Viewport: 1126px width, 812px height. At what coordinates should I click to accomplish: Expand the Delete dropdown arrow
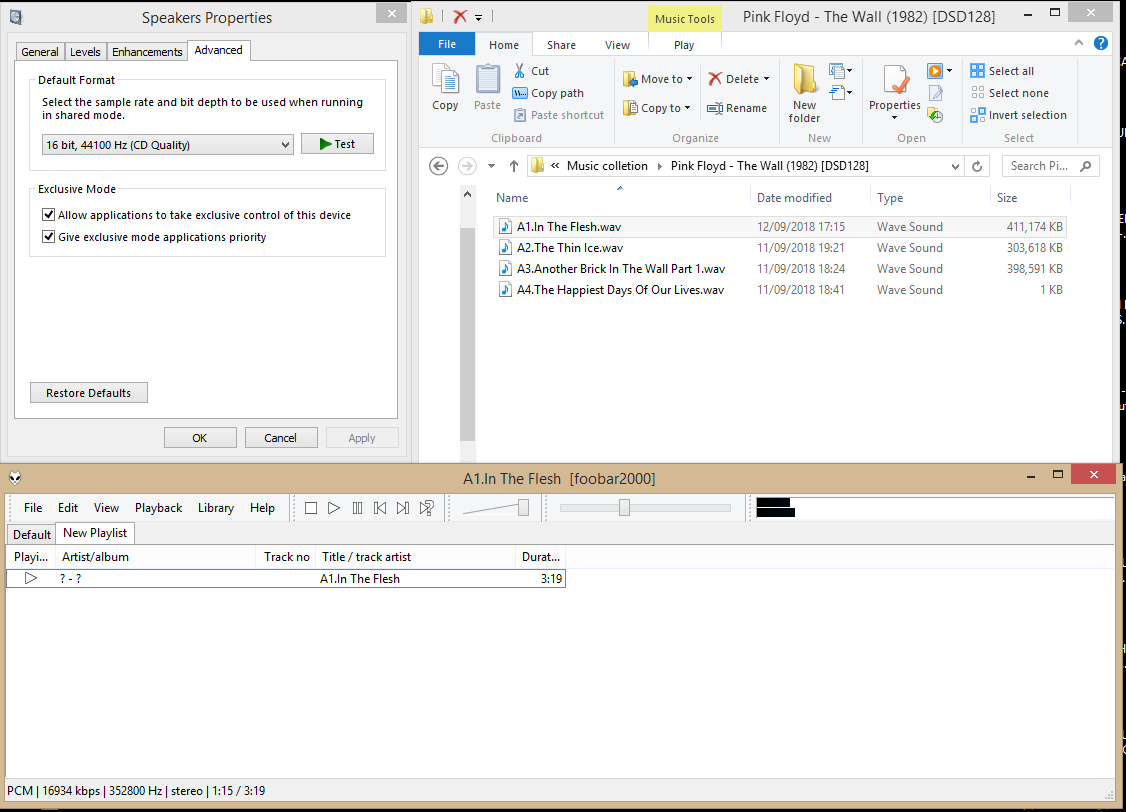point(766,79)
